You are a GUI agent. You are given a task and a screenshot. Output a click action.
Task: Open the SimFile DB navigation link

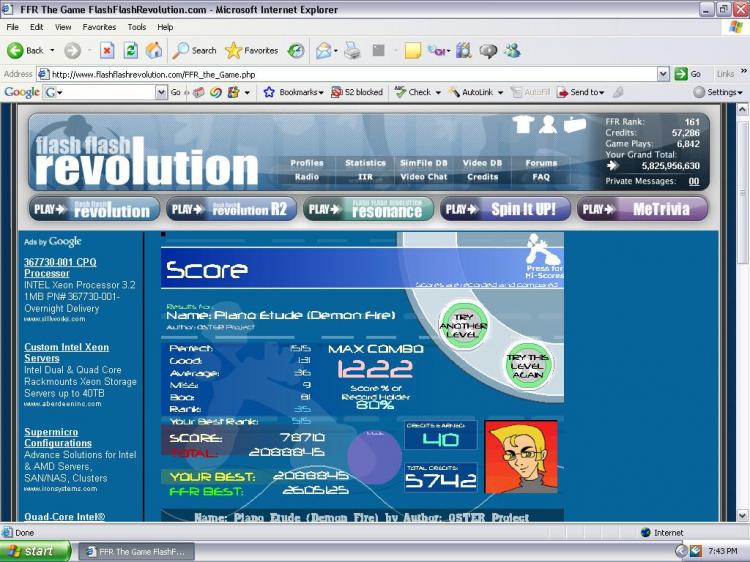(x=424, y=163)
